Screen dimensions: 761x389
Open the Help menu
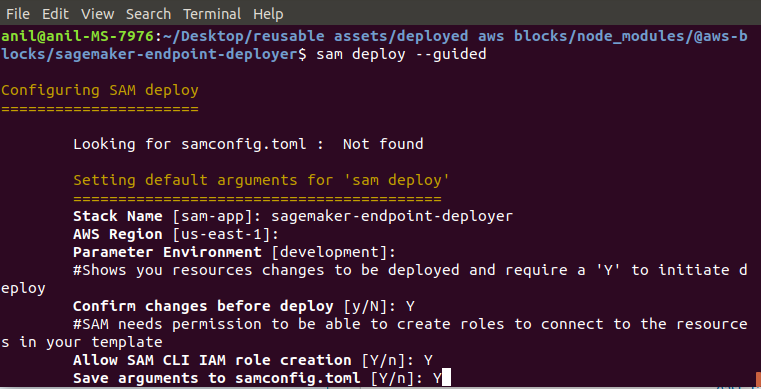(268, 14)
